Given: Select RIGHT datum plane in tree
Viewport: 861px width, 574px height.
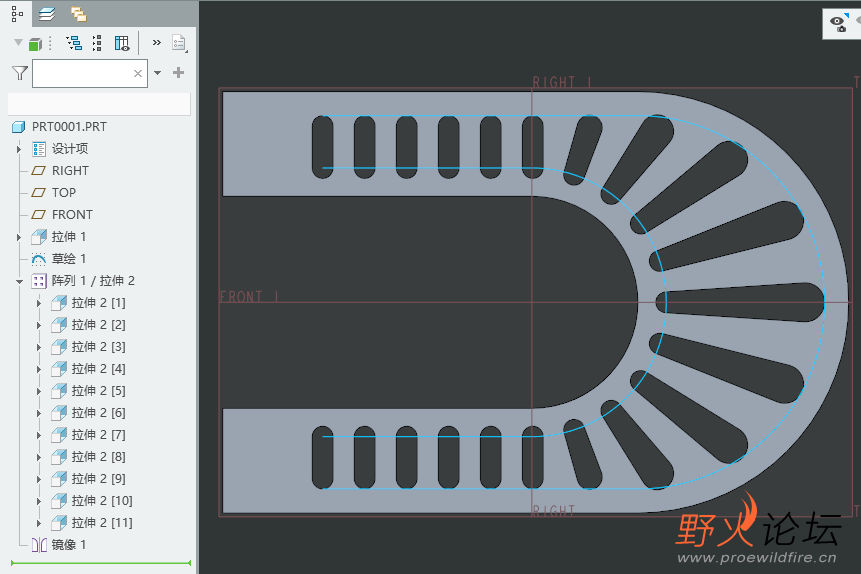Looking at the screenshot, I should (x=70, y=171).
